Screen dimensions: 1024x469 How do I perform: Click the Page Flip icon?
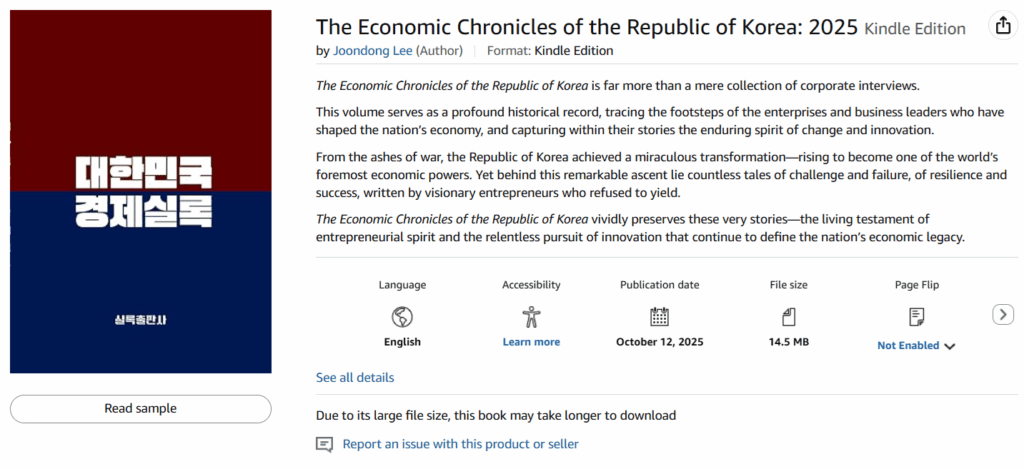point(916,317)
